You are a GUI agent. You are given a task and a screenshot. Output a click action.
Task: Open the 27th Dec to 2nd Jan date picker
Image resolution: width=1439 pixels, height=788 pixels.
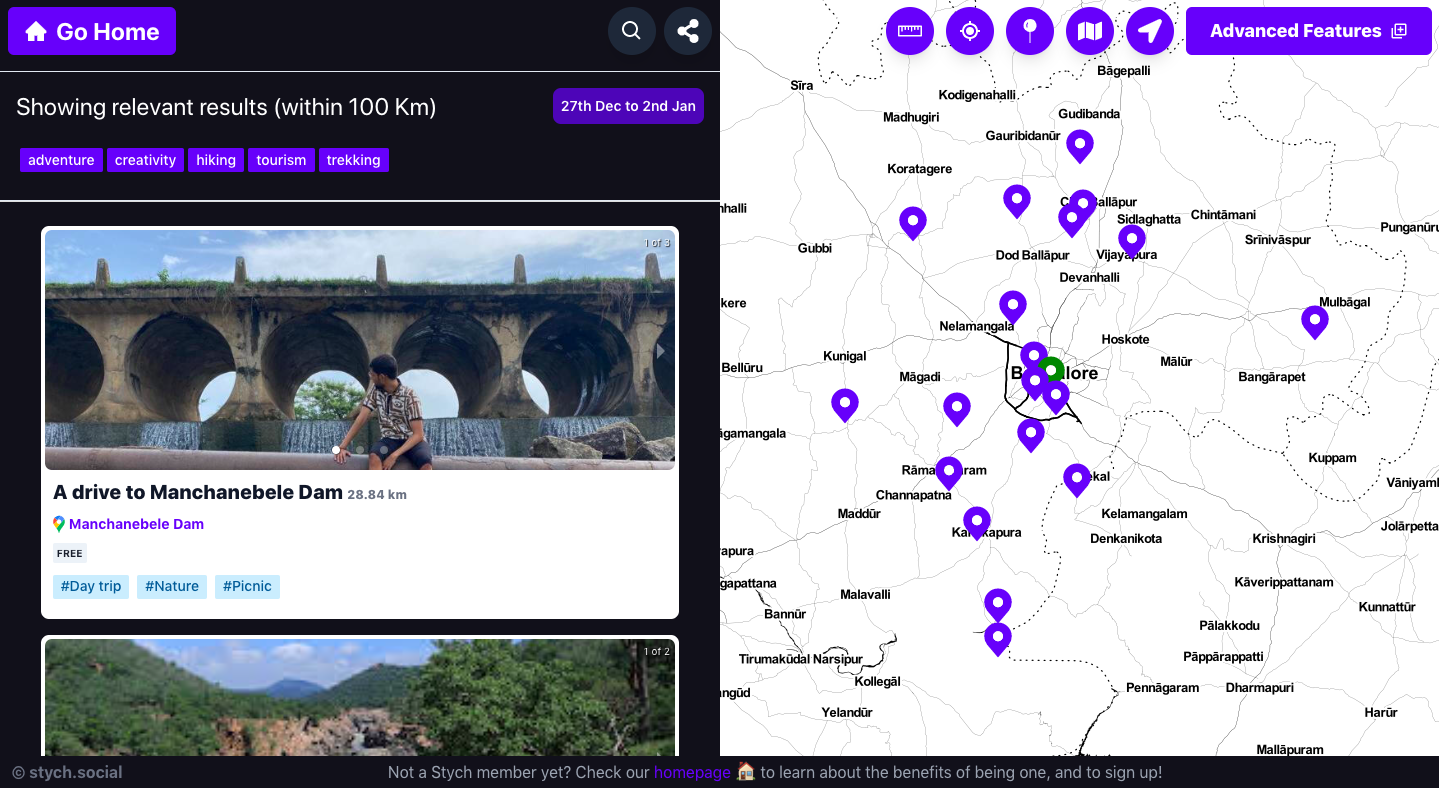tap(628, 106)
